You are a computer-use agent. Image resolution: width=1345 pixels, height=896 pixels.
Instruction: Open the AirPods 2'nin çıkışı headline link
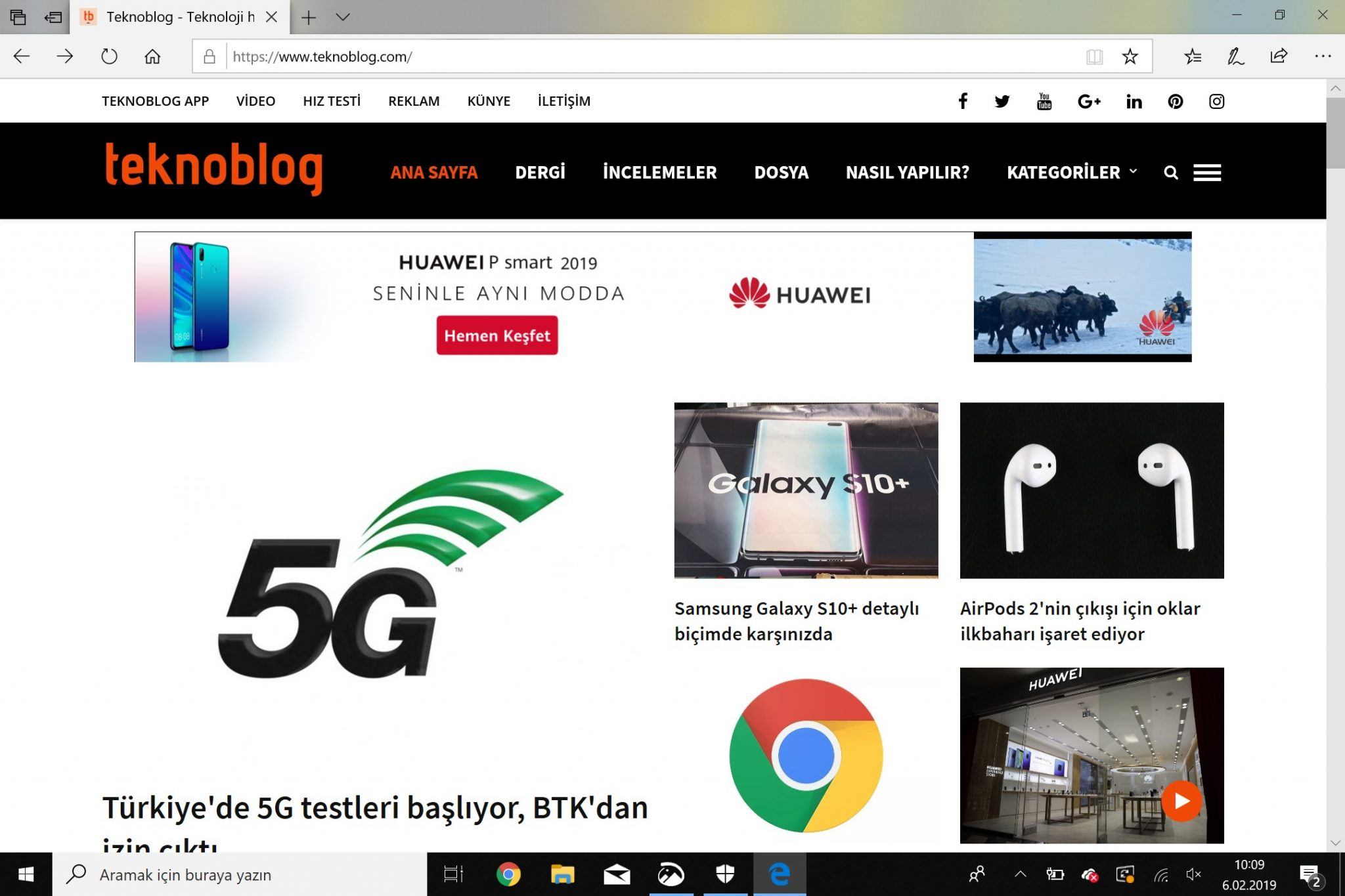[x=1080, y=621]
